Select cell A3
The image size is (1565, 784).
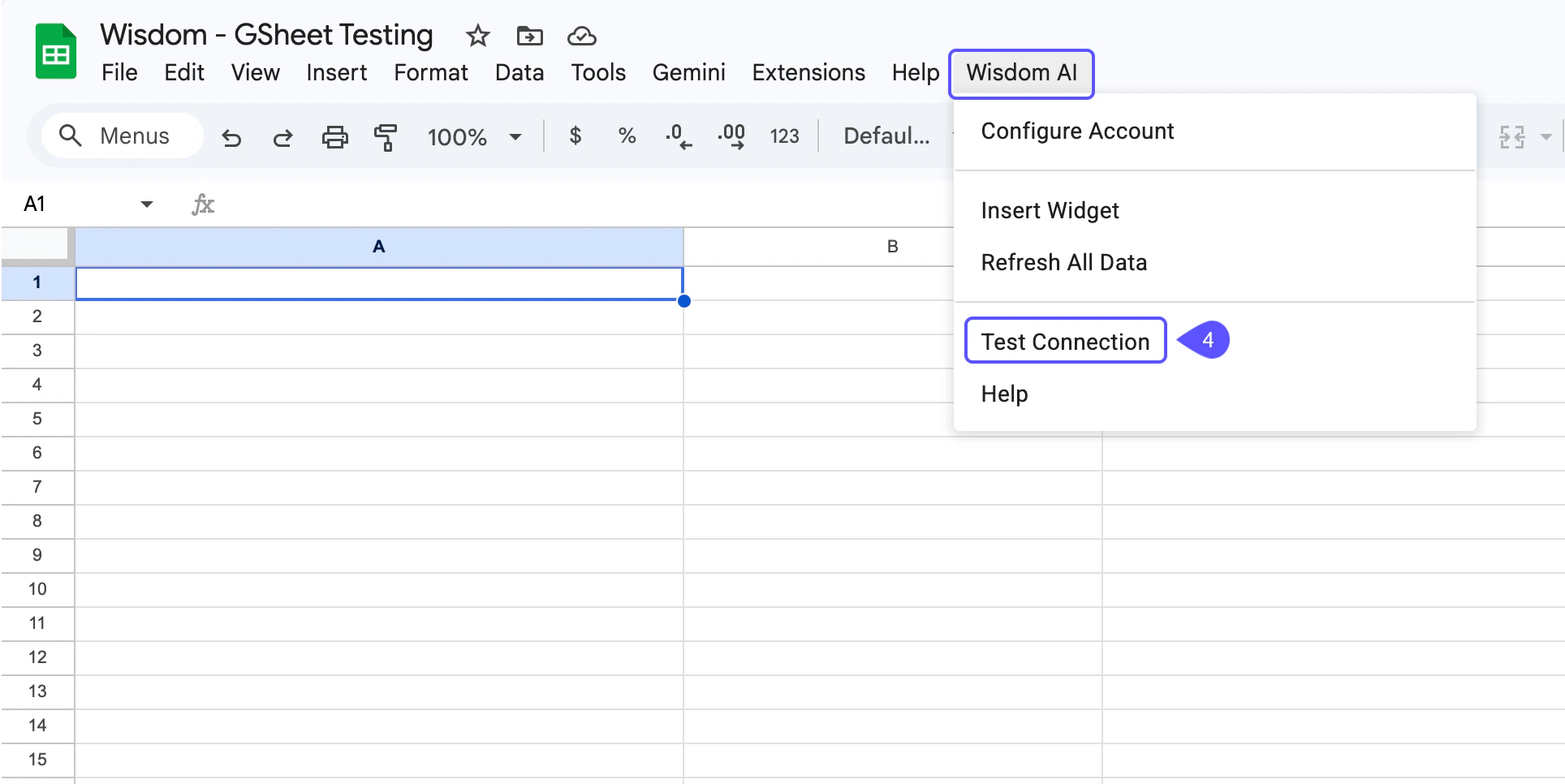(379, 351)
